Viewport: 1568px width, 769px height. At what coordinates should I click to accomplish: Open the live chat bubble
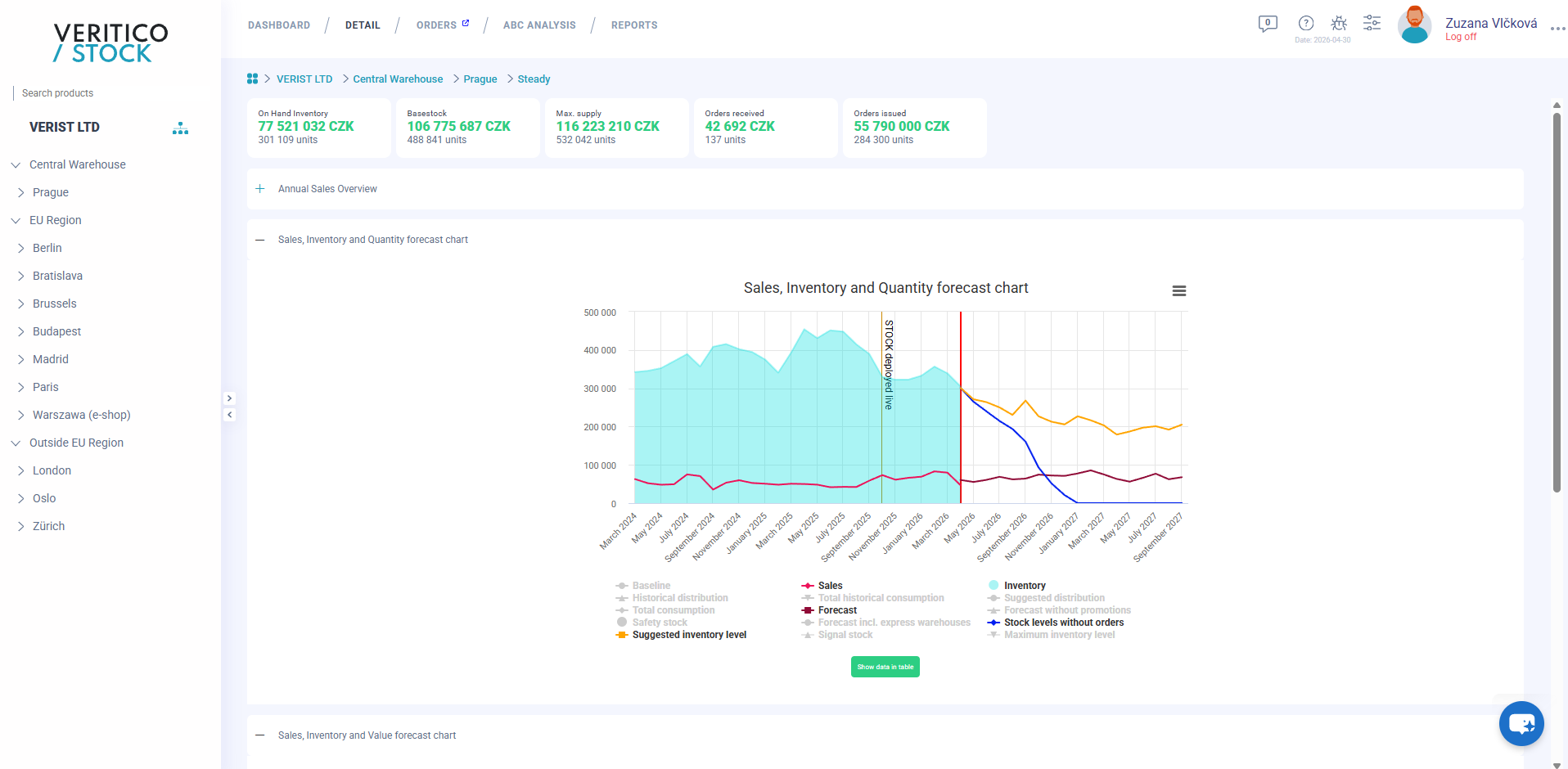pyautogui.click(x=1521, y=723)
